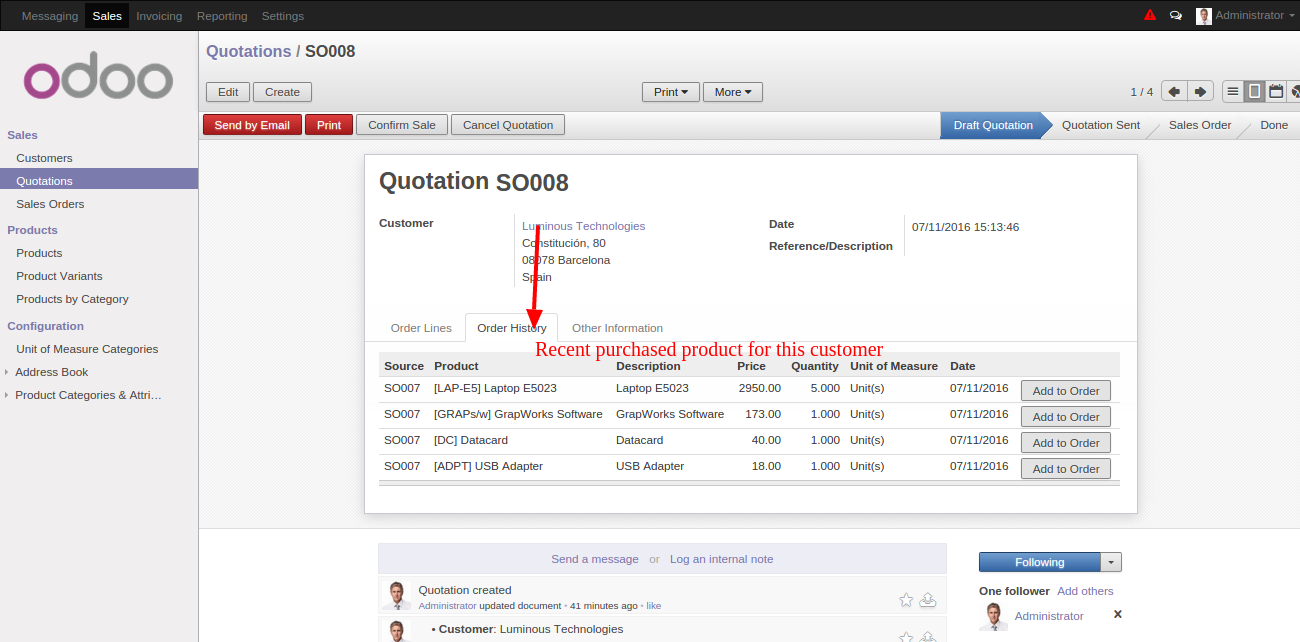This screenshot has width=1300, height=642.
Task: Click Draft Quotation status stage
Action: 992,125
